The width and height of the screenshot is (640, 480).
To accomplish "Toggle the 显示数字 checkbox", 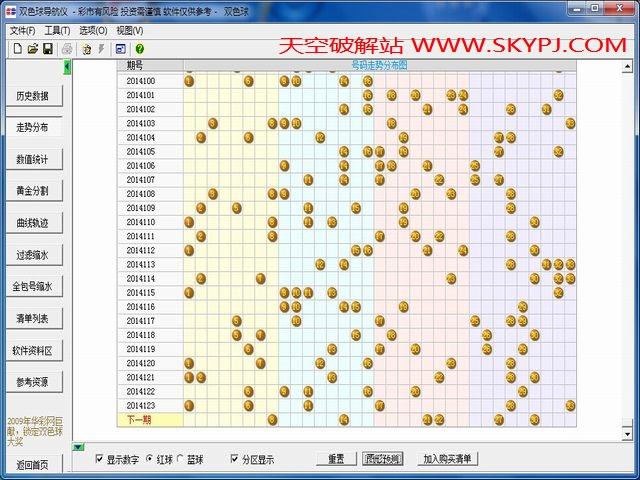I will 99,459.
